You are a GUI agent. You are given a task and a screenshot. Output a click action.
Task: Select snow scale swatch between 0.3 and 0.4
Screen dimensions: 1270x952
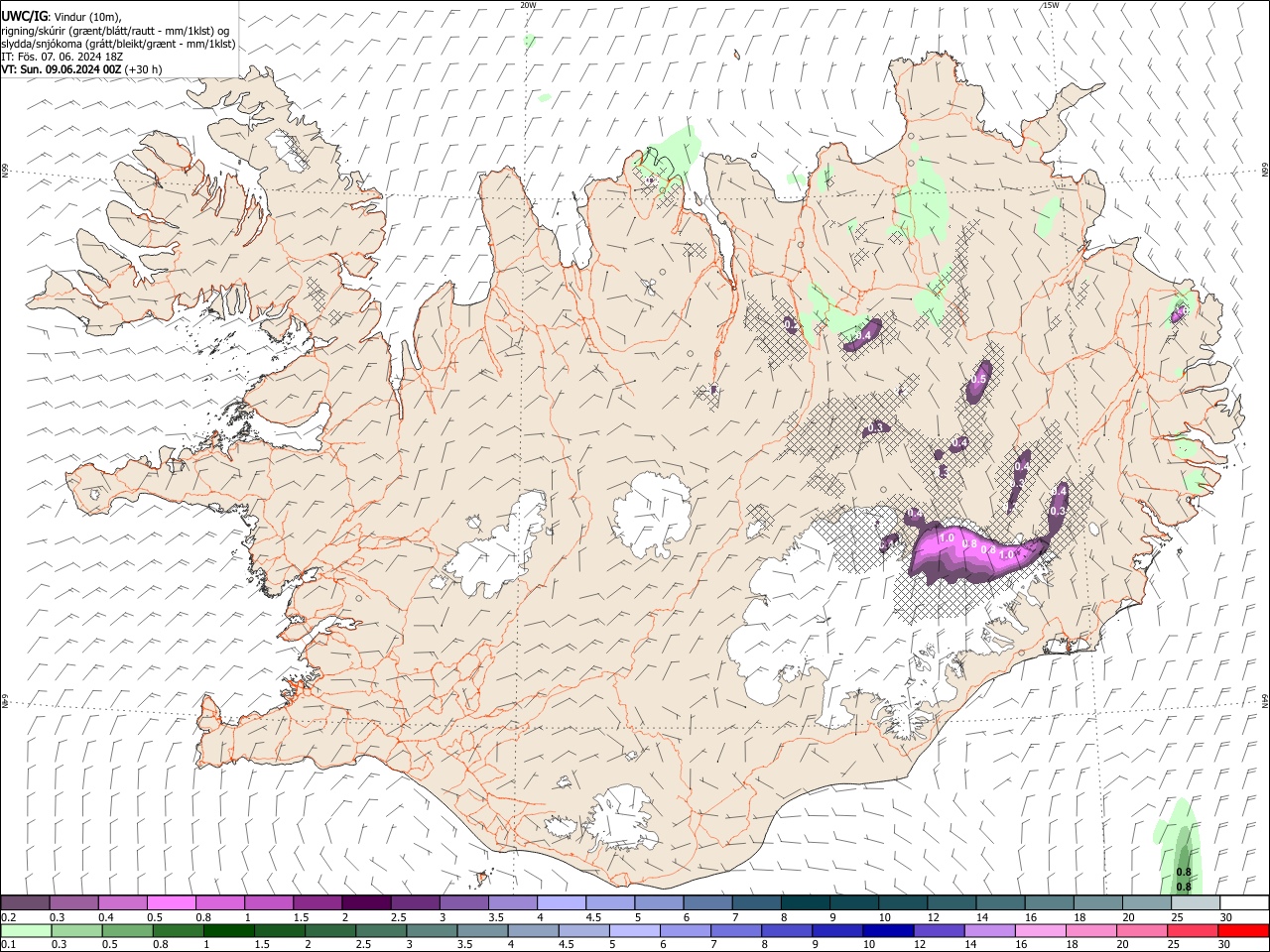click(73, 903)
